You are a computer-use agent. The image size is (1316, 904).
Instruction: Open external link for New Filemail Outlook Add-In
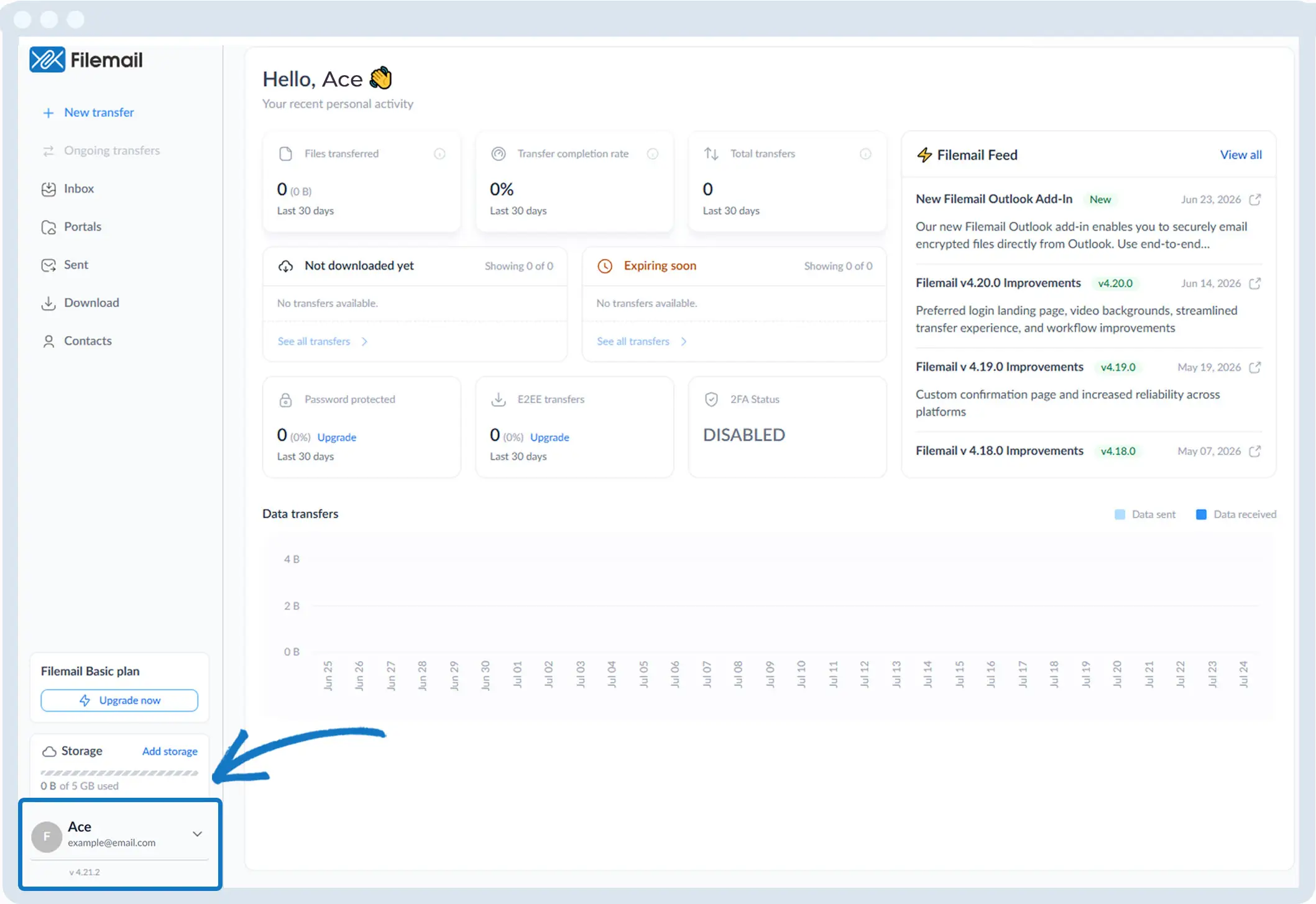click(x=1255, y=199)
